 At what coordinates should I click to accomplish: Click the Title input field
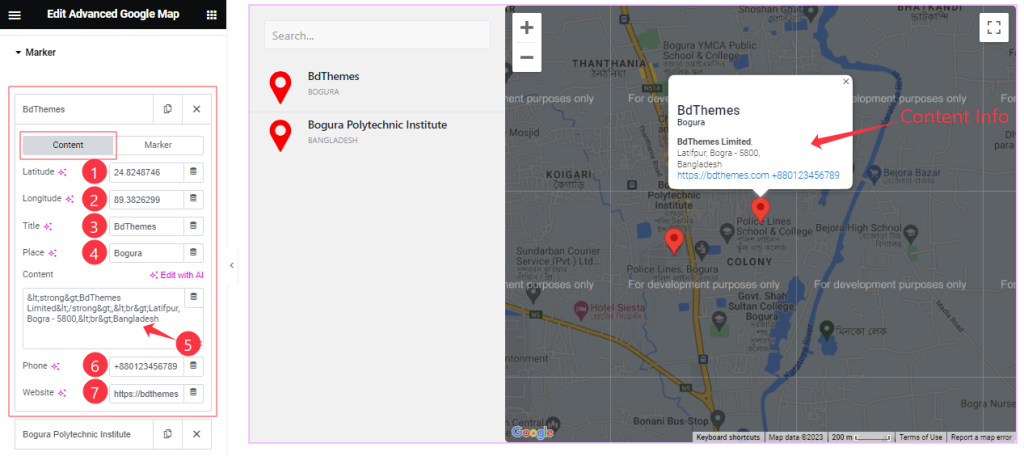tap(146, 226)
